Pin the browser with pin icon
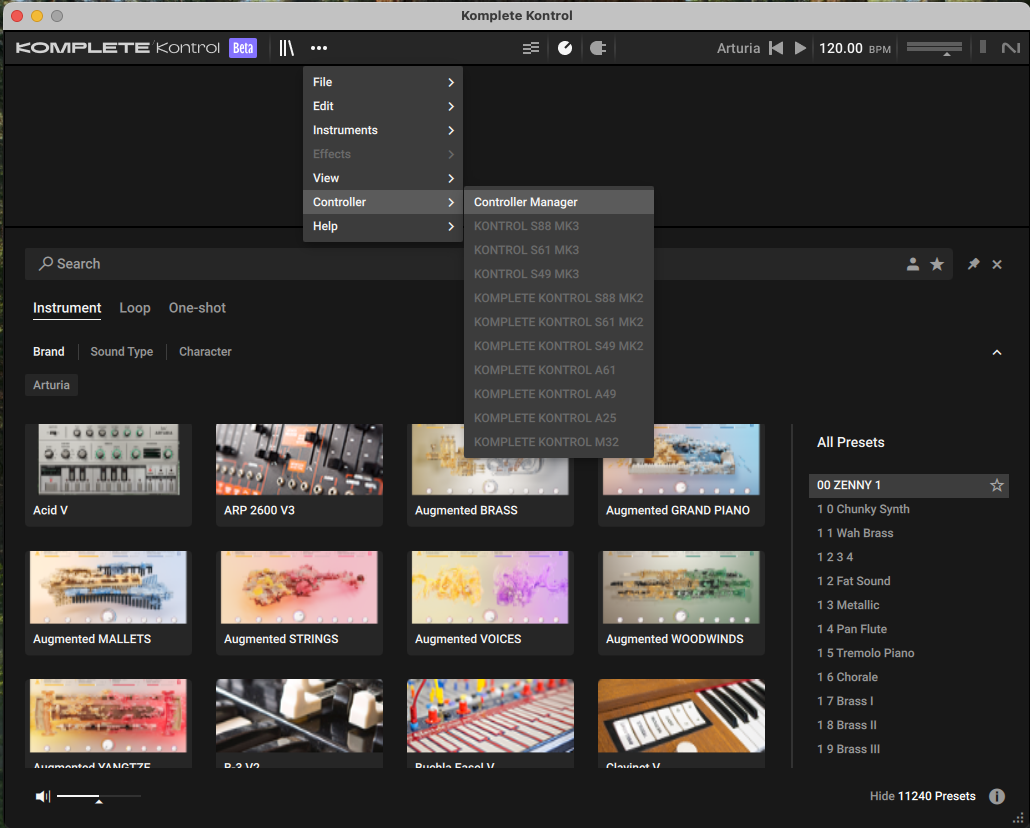 (x=974, y=264)
